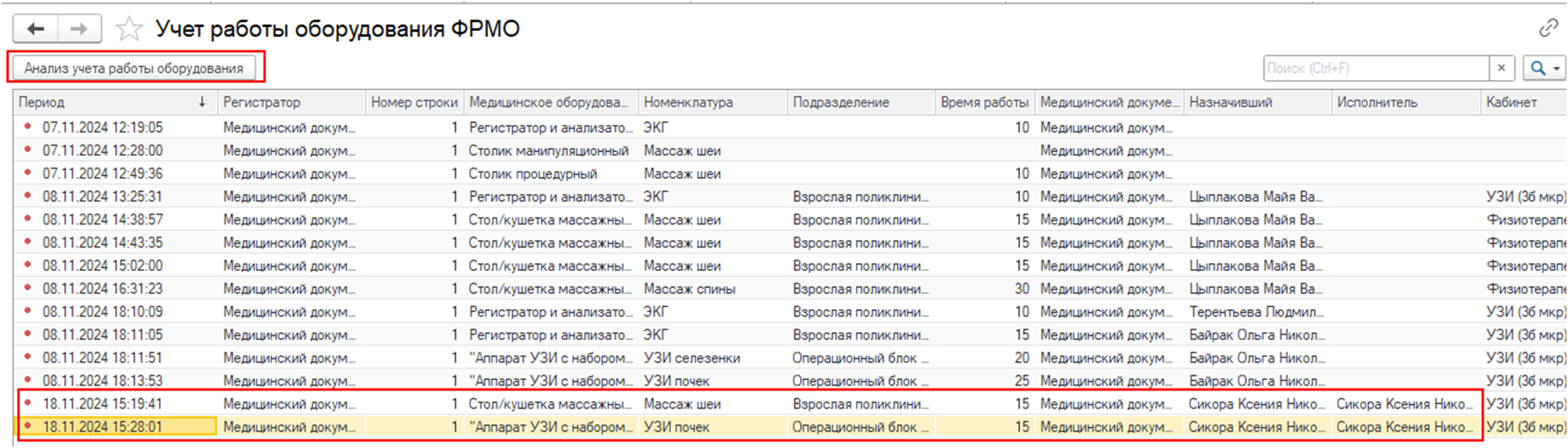Click the Исполнитель column header

tap(1376, 102)
